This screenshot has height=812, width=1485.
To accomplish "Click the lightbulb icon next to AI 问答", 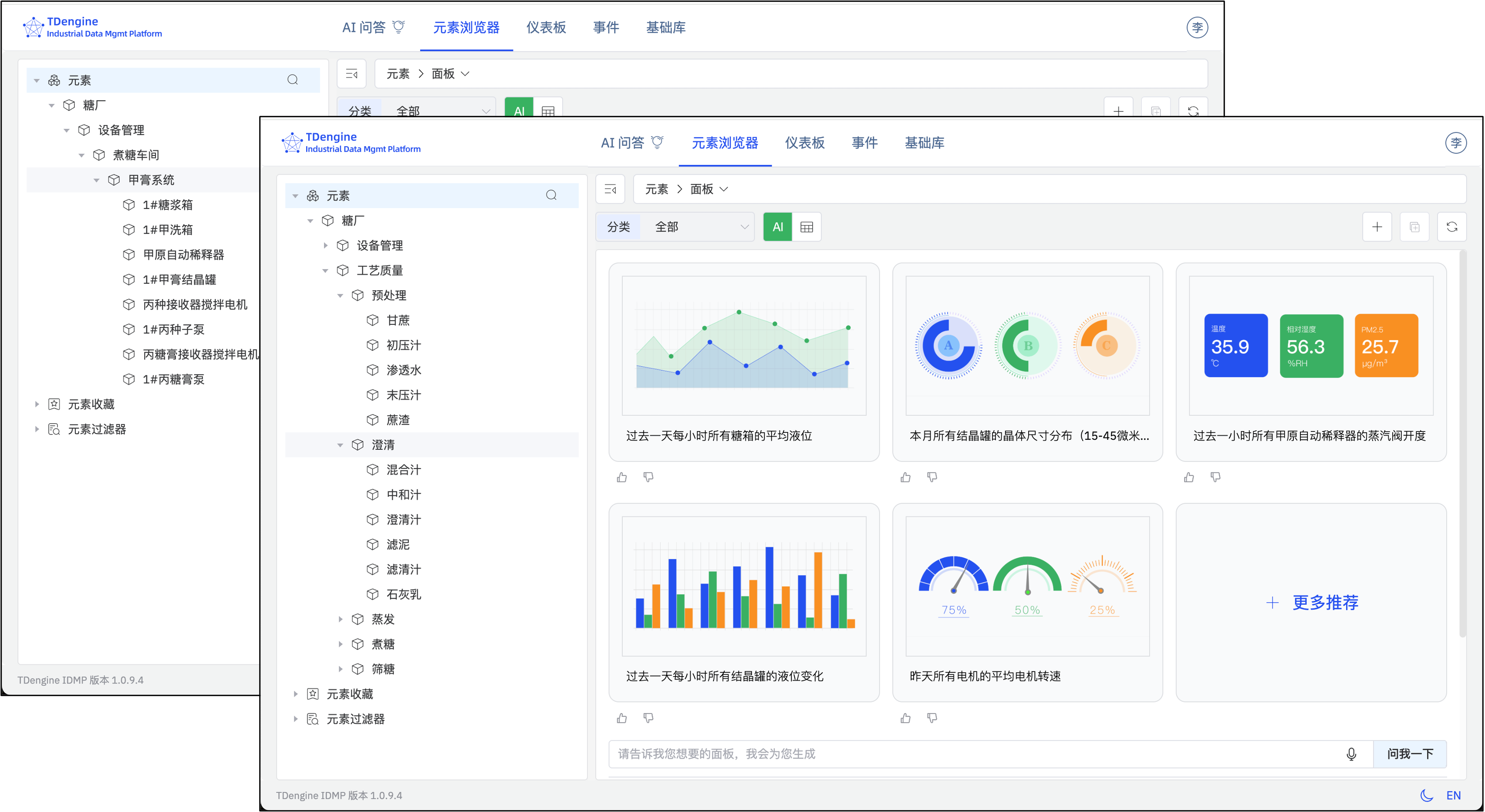I will tap(657, 142).
